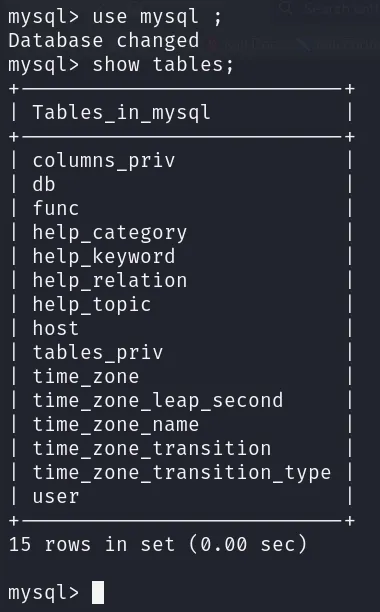Click the columns_priv table name
The image size is (380, 612).
tap(104, 161)
